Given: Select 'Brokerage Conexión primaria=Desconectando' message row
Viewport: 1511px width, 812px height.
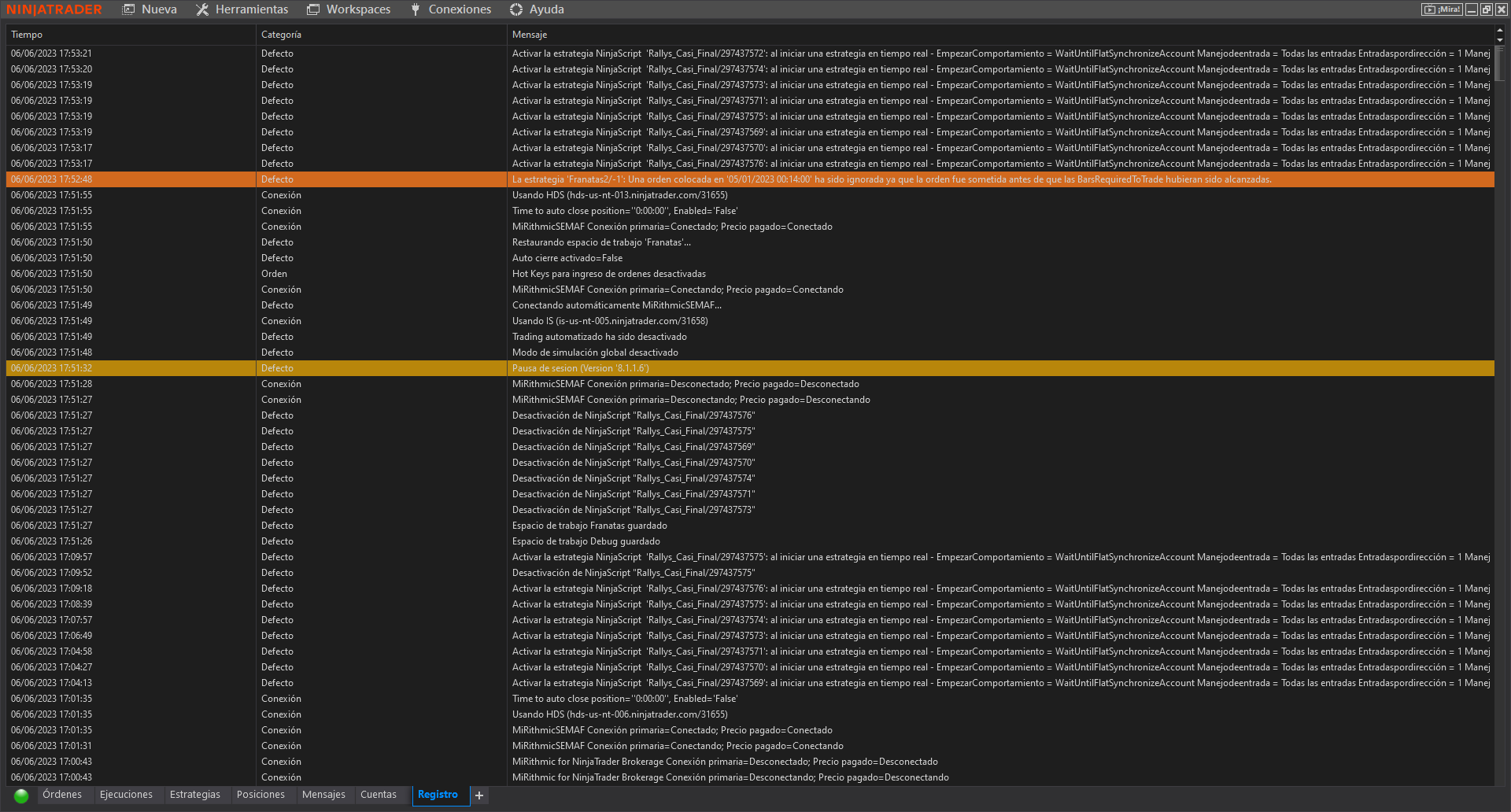Looking at the screenshot, I should pos(750,777).
